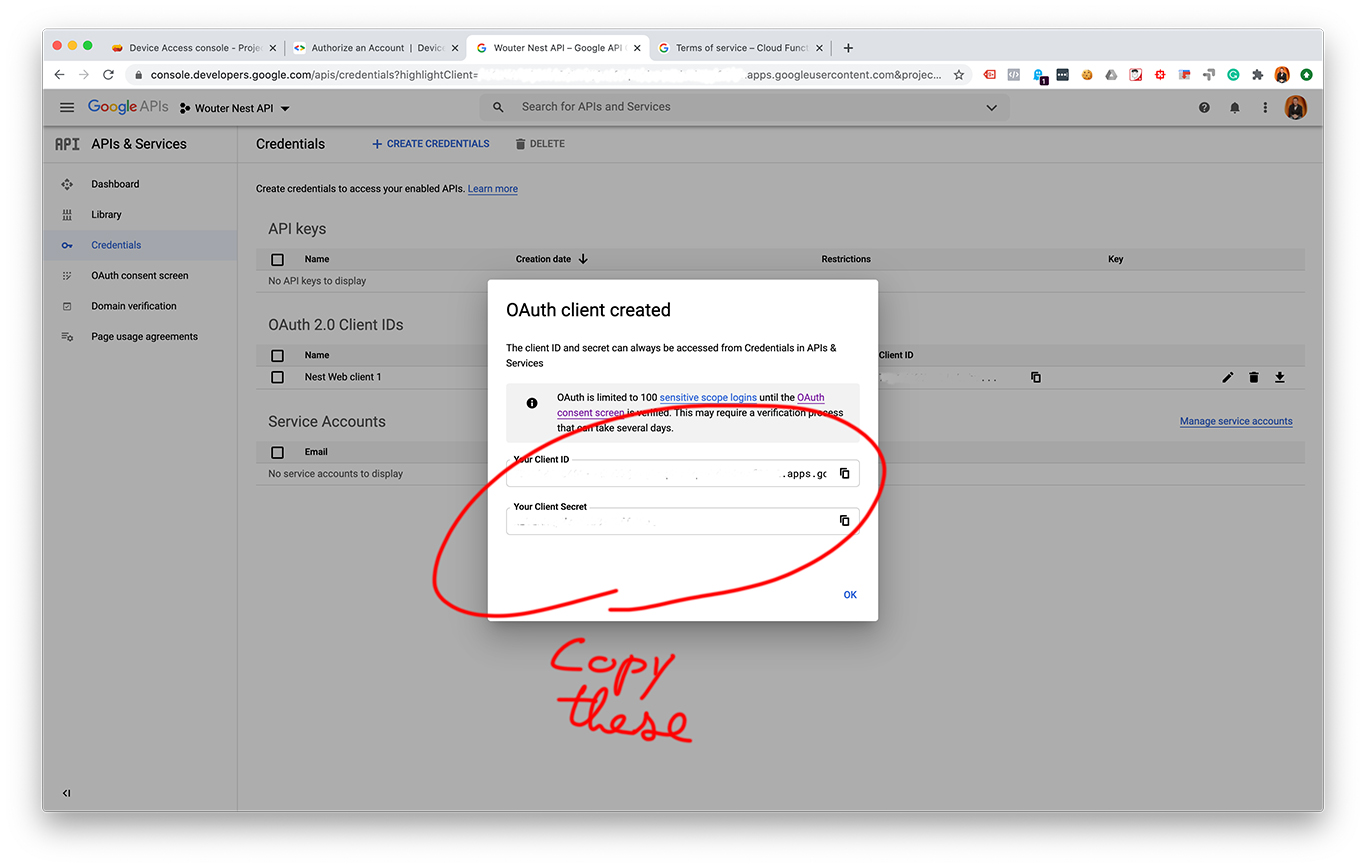Open the code brackets extension icon
The height and width of the screenshot is (868, 1366).
(x=1014, y=75)
